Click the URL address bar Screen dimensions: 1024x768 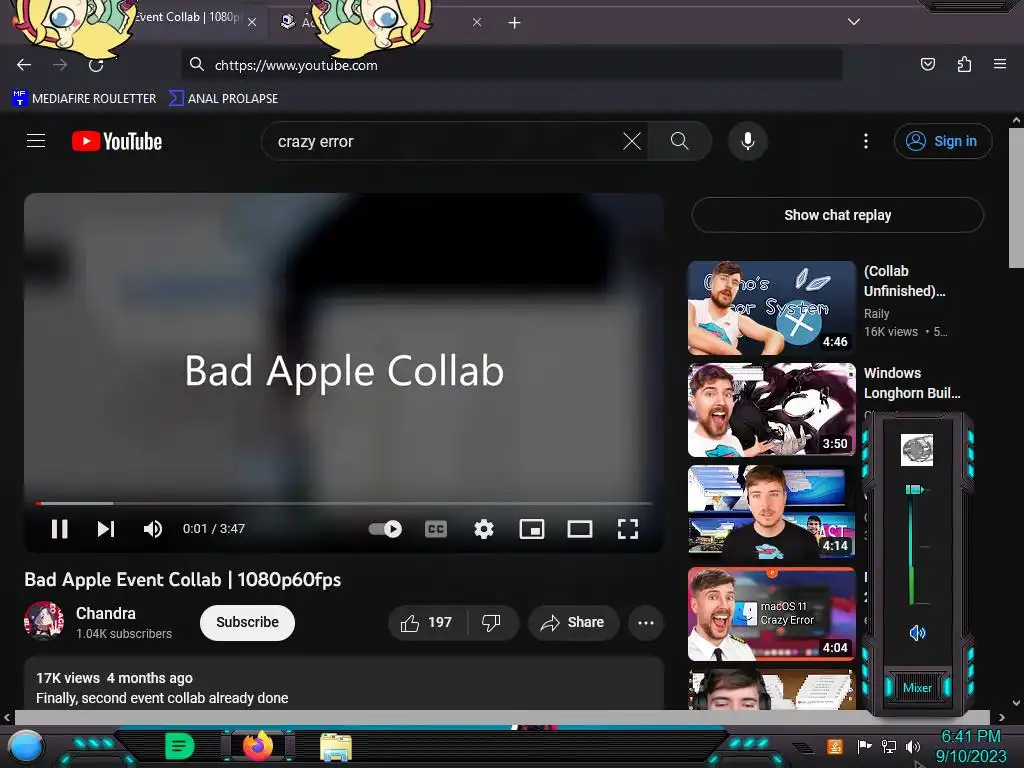[512, 65]
